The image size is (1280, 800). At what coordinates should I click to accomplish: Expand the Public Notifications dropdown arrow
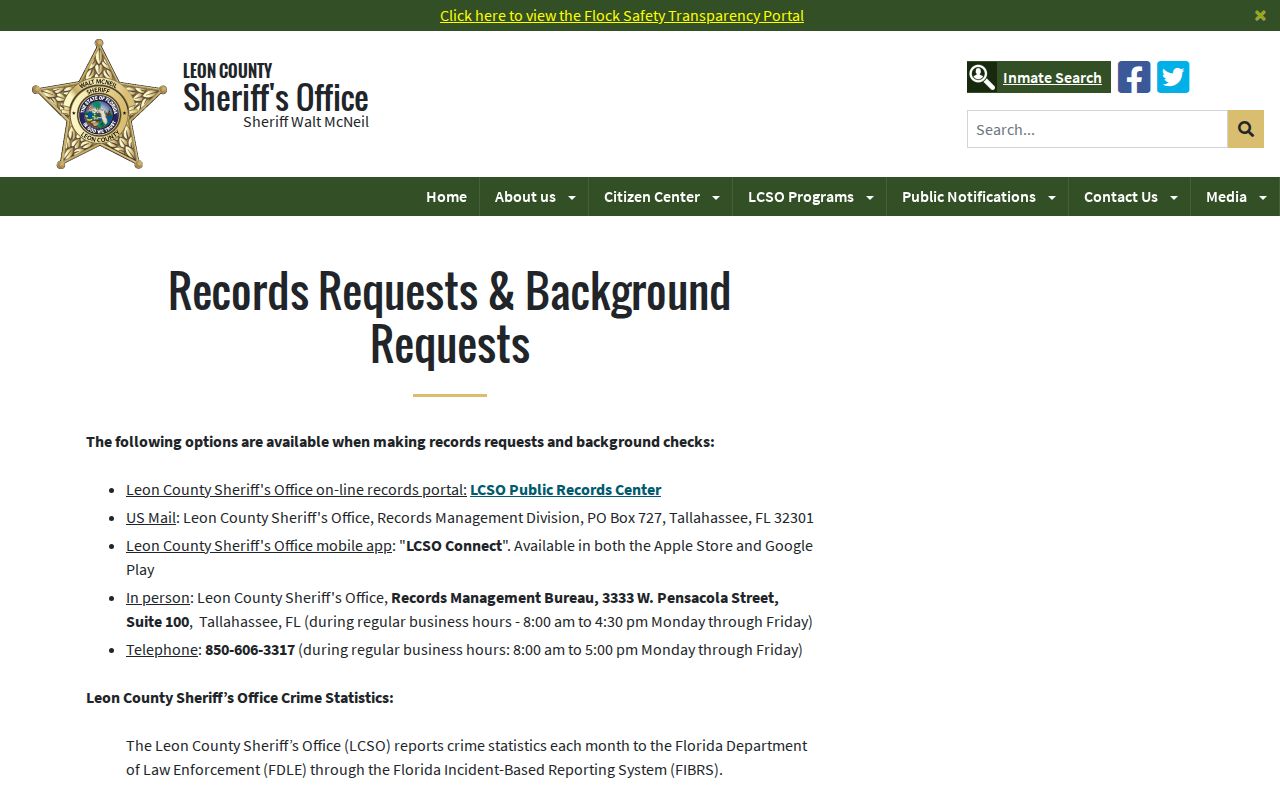tap(1052, 198)
